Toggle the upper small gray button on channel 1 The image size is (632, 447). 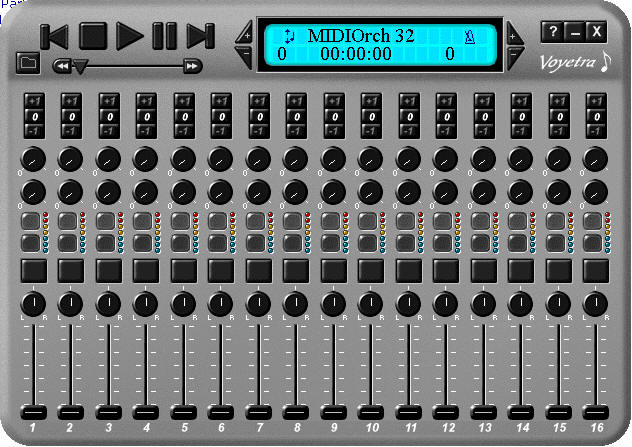(x=30, y=221)
